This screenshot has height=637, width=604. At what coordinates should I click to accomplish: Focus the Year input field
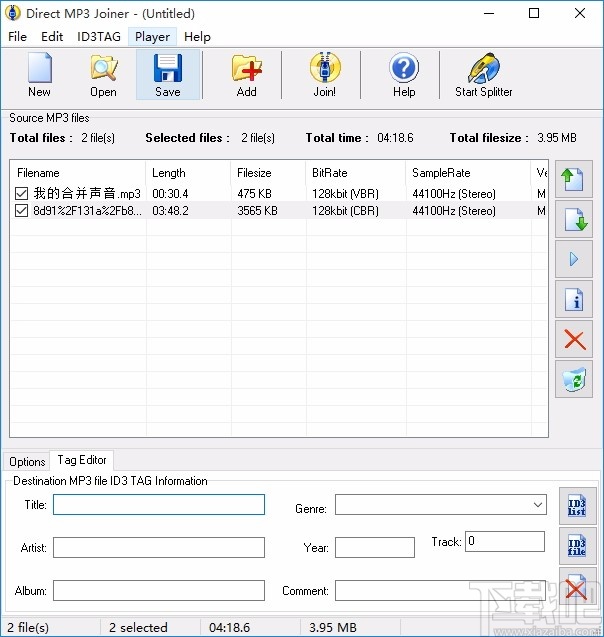[x=375, y=547]
